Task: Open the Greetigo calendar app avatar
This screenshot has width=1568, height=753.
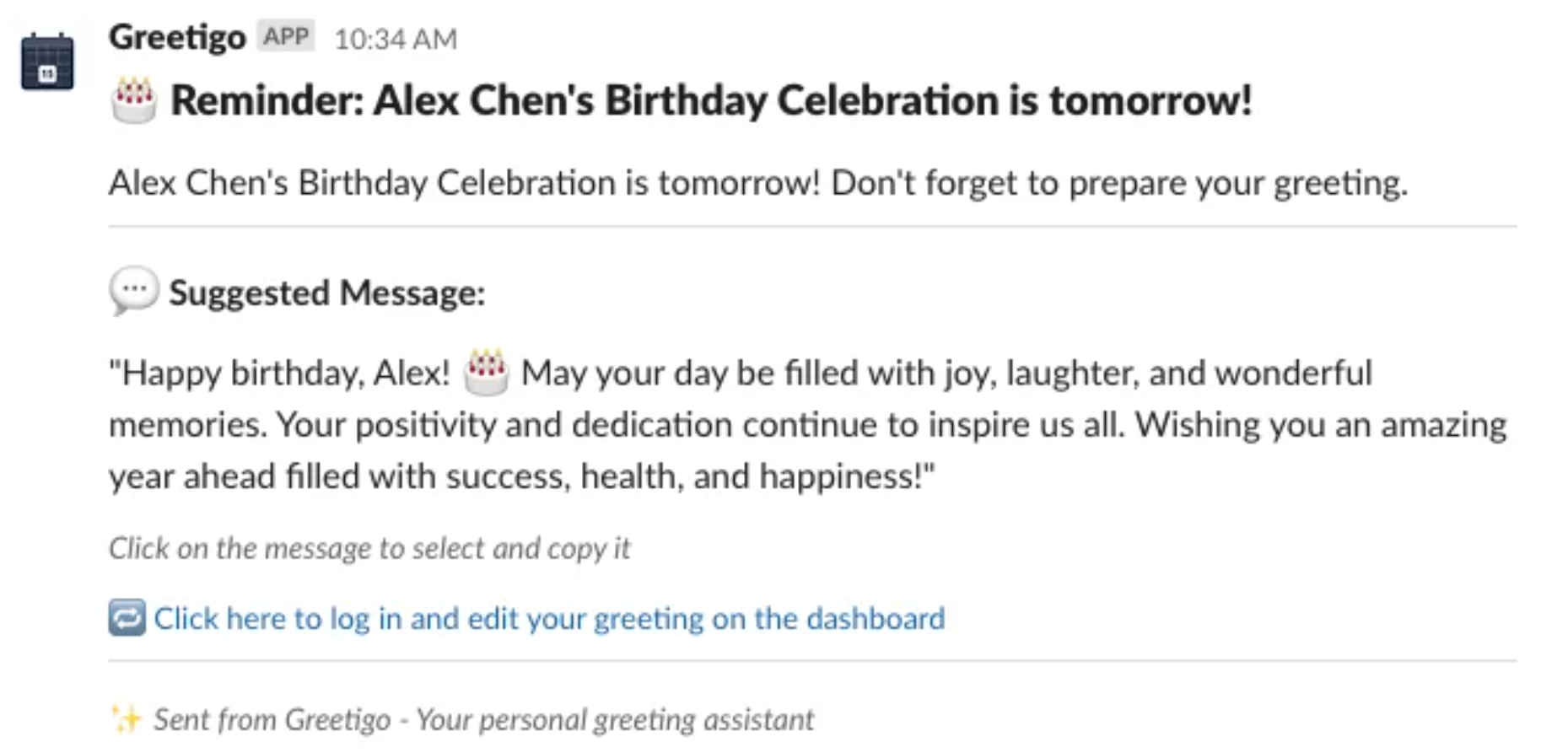Action: click(47, 62)
